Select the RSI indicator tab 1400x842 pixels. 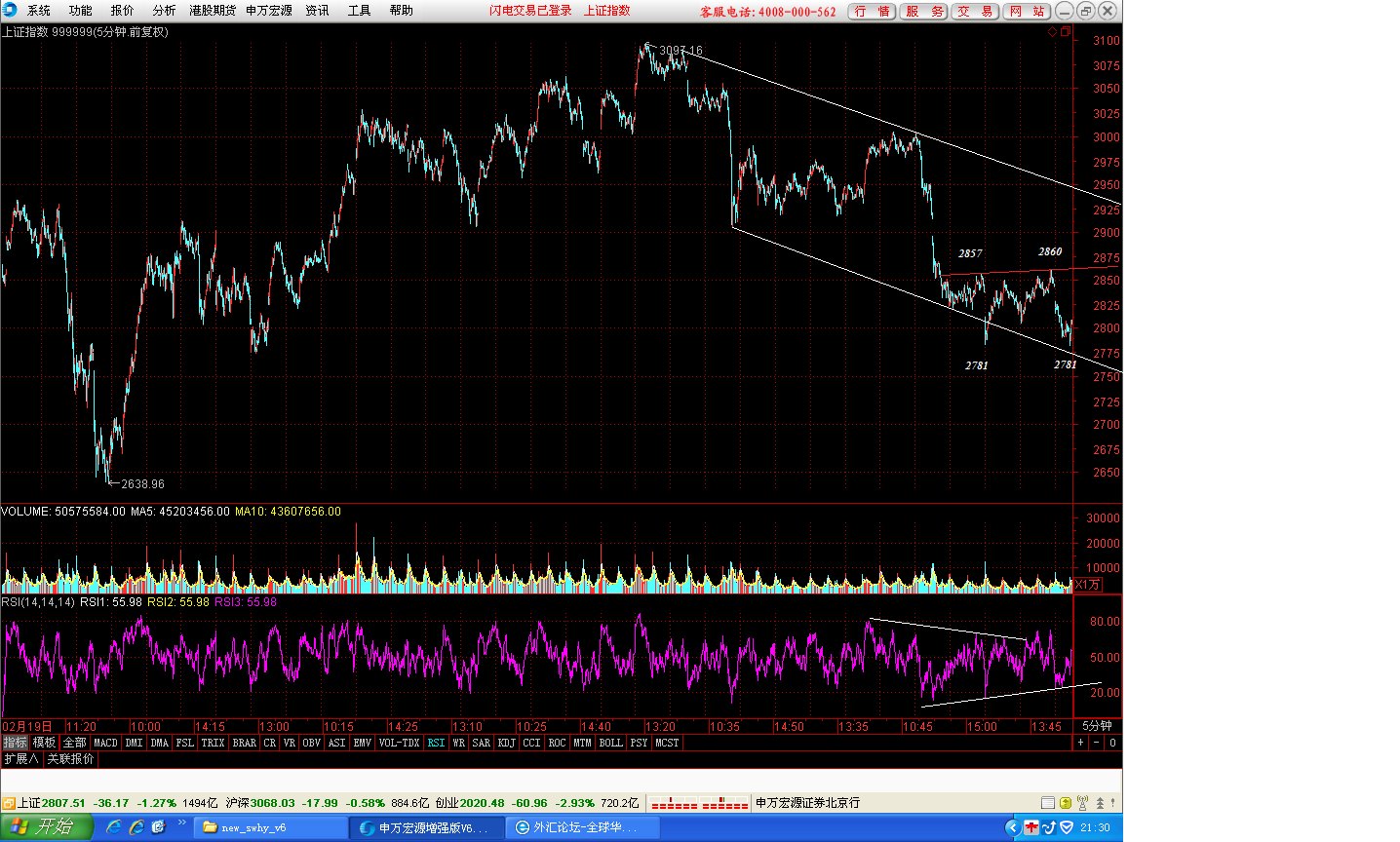point(436,743)
